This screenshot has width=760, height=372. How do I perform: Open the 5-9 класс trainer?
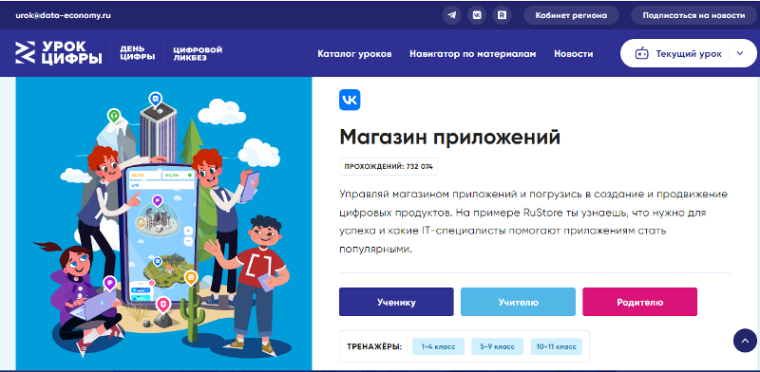[497, 347]
